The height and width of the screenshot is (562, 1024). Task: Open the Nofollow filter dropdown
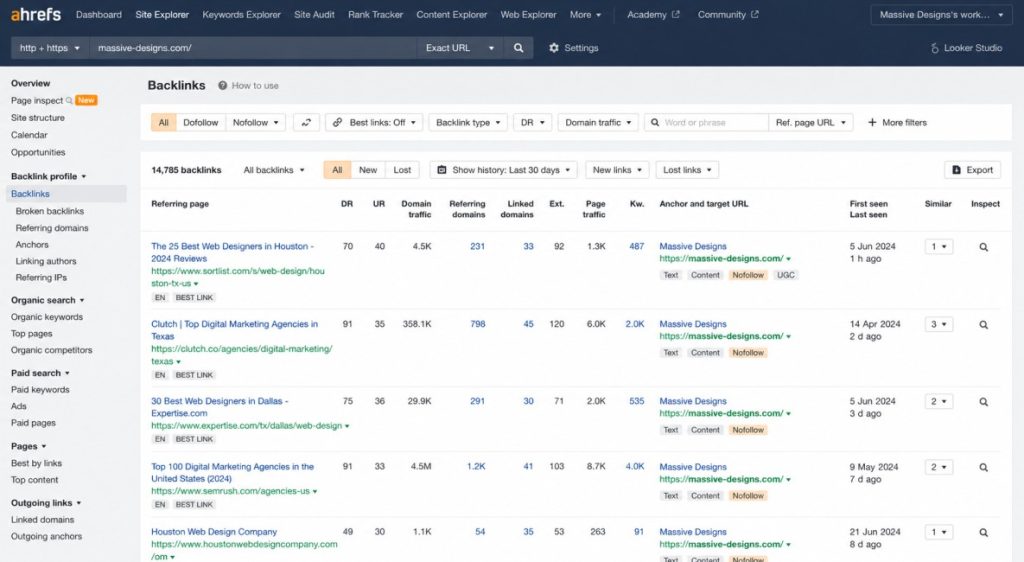(x=255, y=123)
